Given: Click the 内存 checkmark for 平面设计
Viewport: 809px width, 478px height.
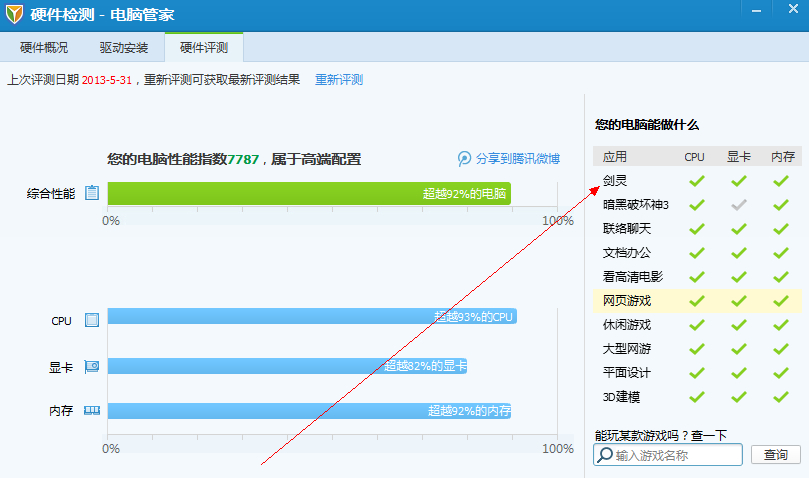Looking at the screenshot, I should (x=781, y=373).
